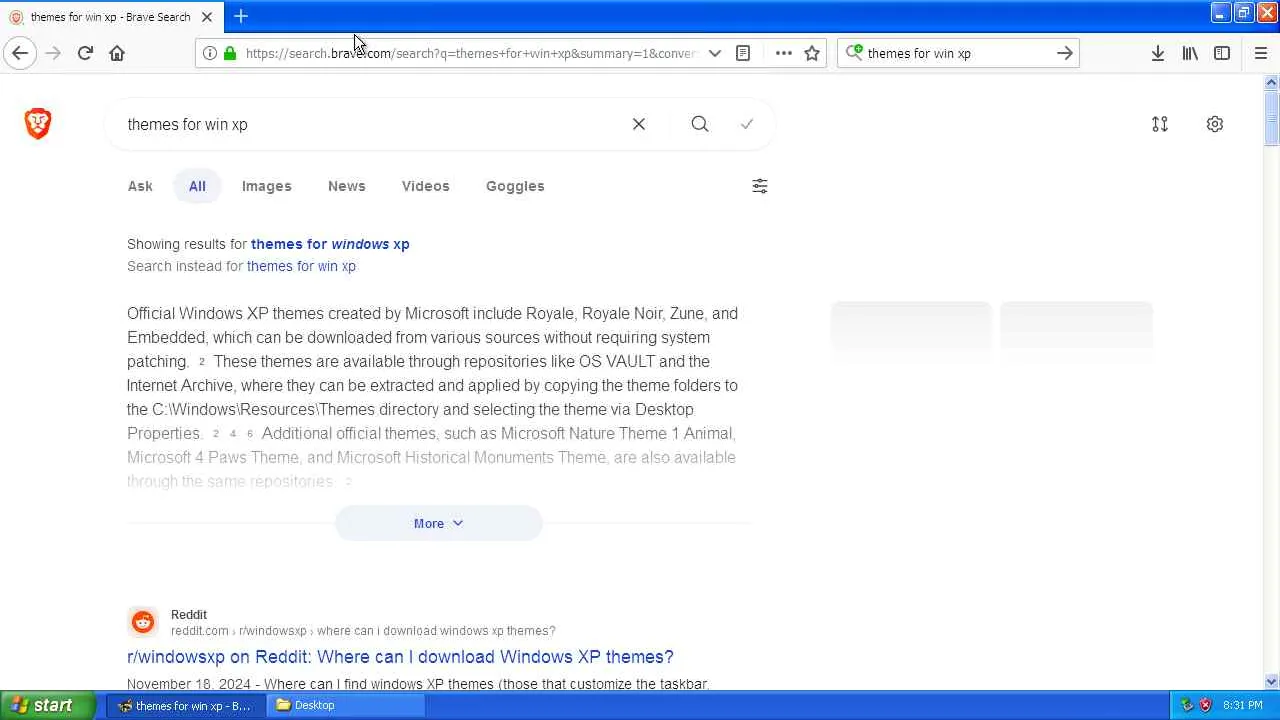Close the Brave Search tab
1280x720 pixels.
coord(207,17)
